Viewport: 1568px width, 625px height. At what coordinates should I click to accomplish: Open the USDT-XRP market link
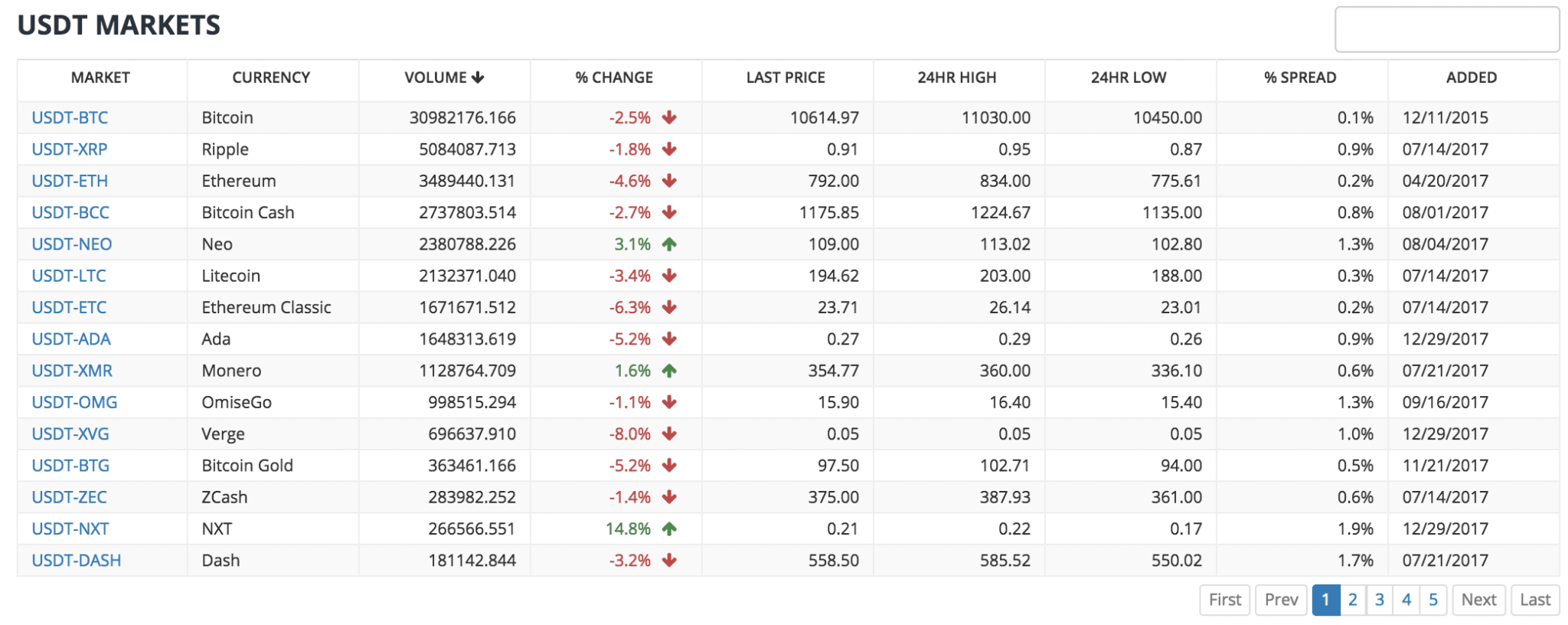[x=70, y=149]
